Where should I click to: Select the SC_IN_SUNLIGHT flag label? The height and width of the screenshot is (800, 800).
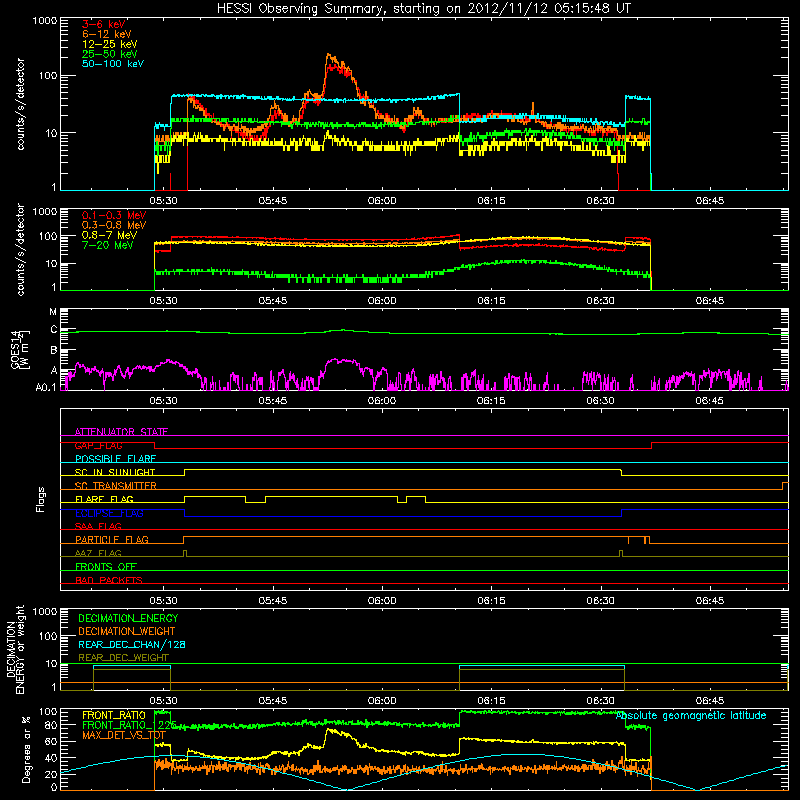[115, 472]
